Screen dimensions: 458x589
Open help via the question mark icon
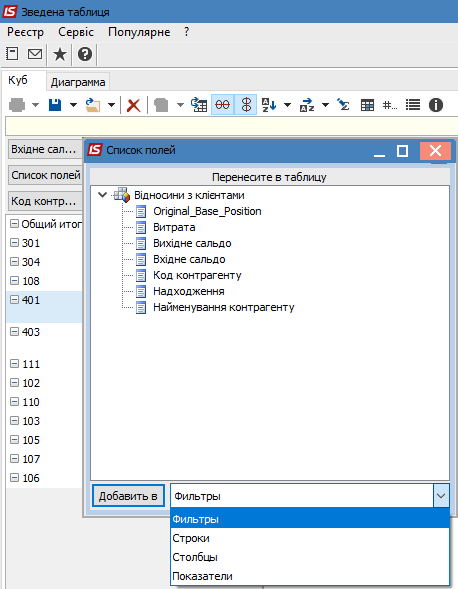coord(85,54)
